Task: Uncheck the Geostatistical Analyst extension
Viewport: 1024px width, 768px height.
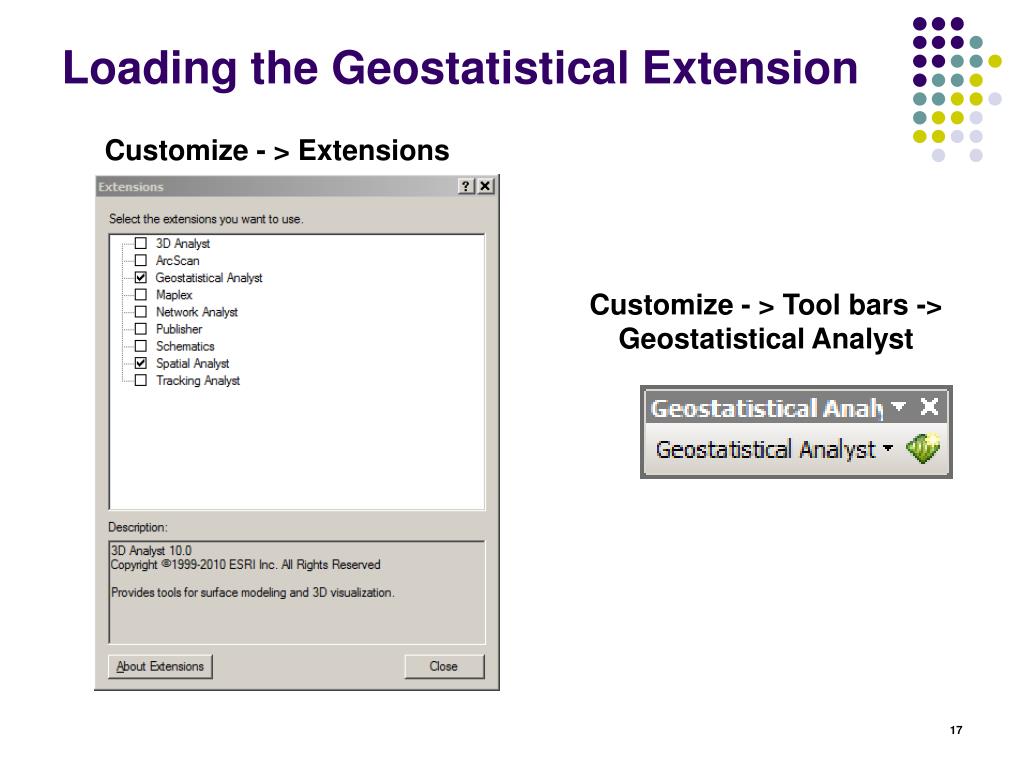Action: point(140,278)
